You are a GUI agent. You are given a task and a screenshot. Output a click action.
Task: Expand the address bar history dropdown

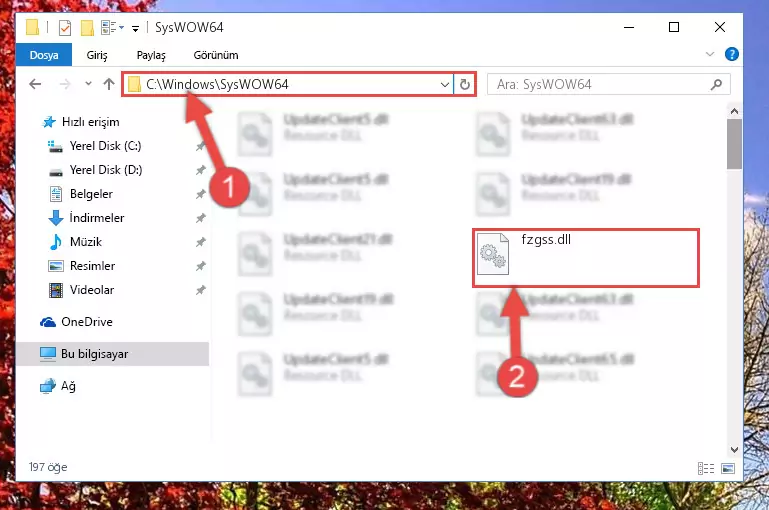tap(445, 84)
